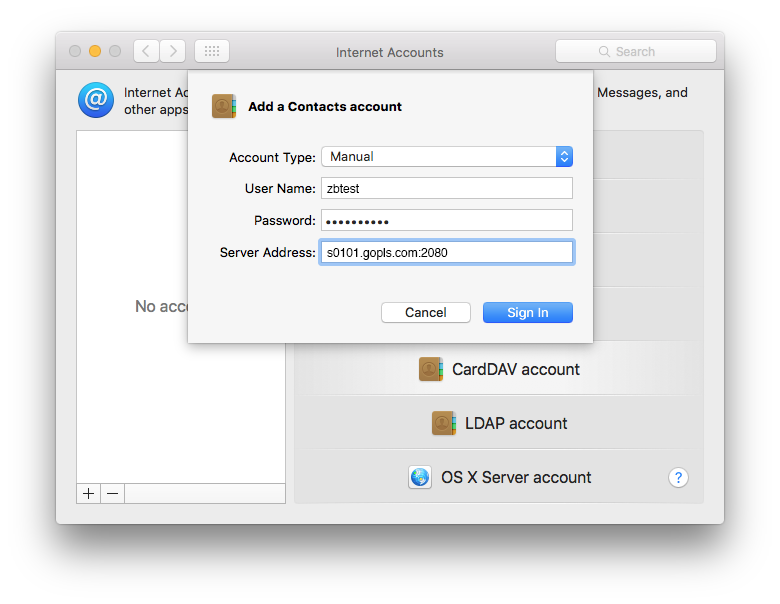Open the Account Type dropdown
The width and height of the screenshot is (780, 604).
pos(446,156)
